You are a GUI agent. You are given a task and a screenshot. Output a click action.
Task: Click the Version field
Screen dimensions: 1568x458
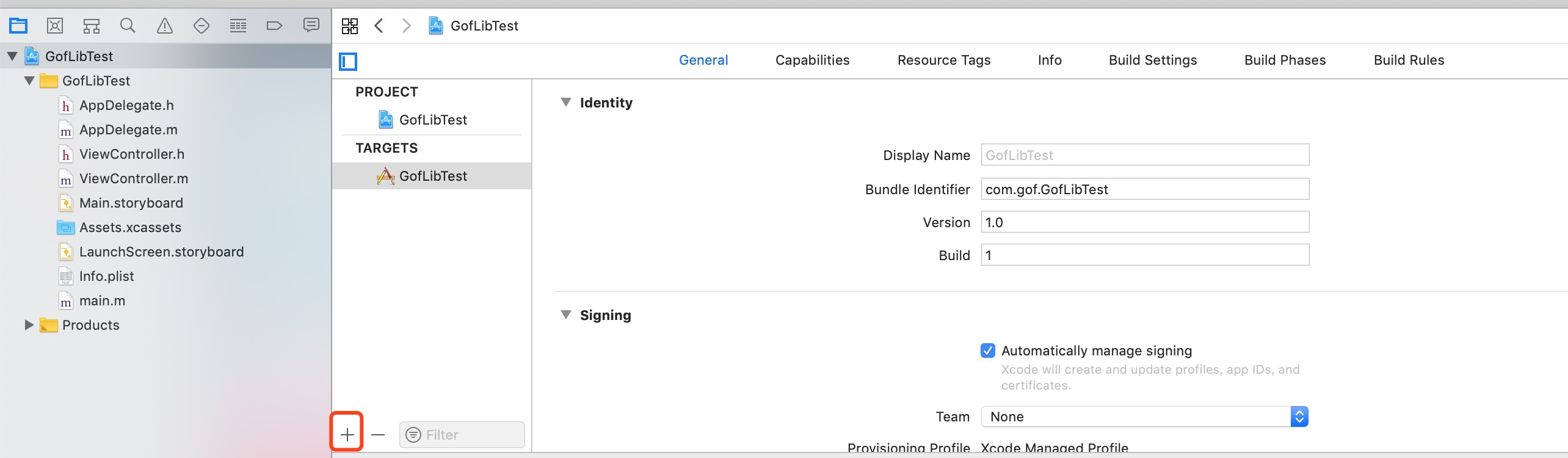point(1145,222)
